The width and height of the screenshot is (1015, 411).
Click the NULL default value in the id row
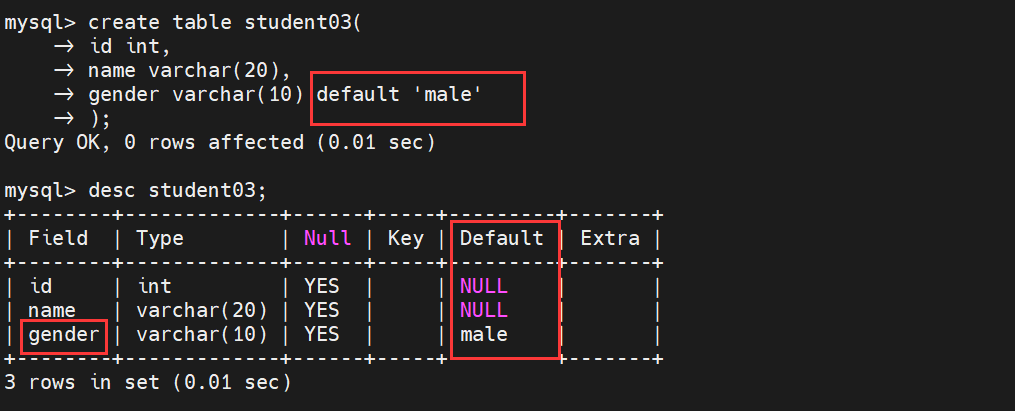(x=484, y=287)
